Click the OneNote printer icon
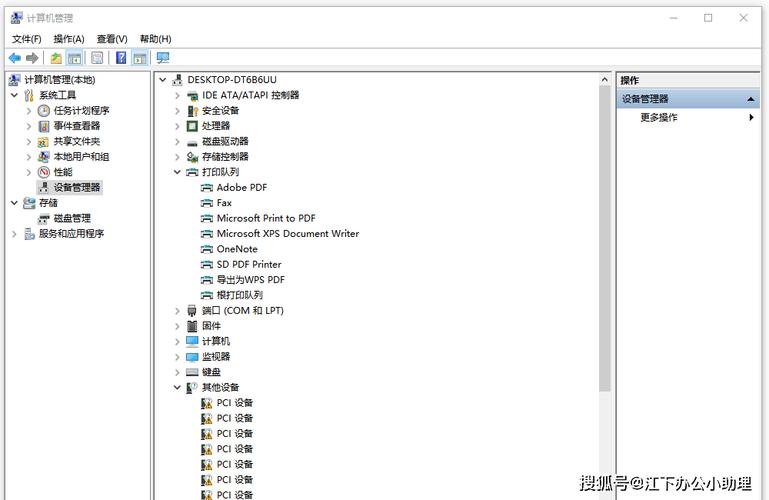769x500 pixels. (x=206, y=249)
